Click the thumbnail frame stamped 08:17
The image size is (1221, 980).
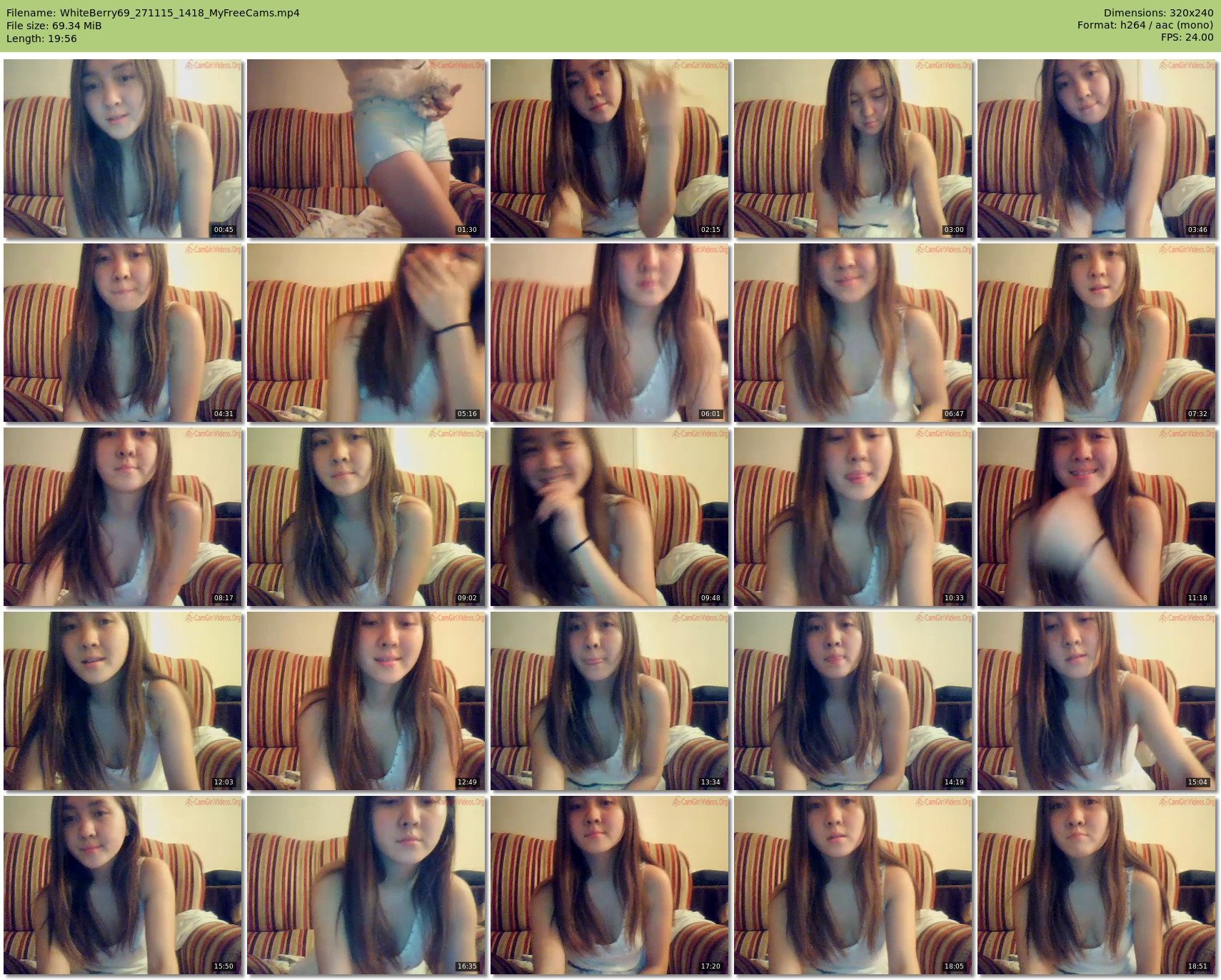(123, 517)
